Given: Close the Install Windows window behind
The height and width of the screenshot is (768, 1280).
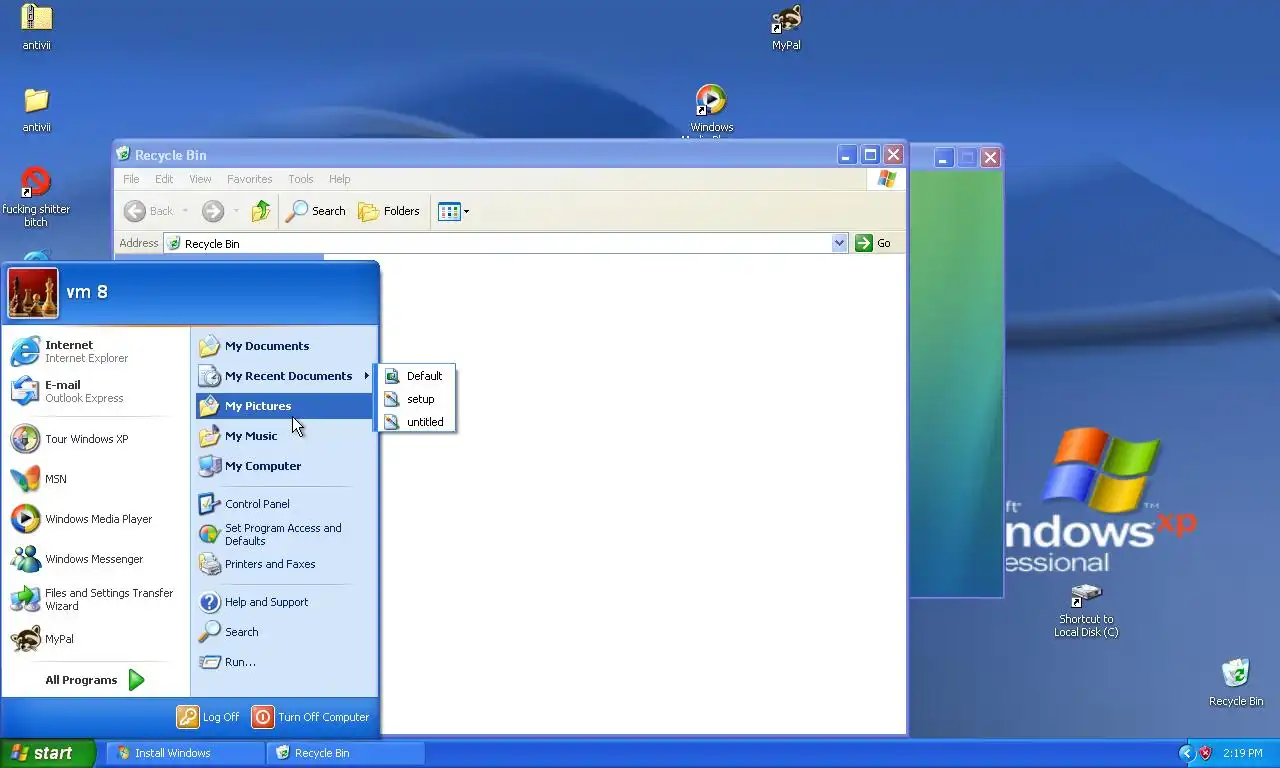Looking at the screenshot, I should point(990,158).
